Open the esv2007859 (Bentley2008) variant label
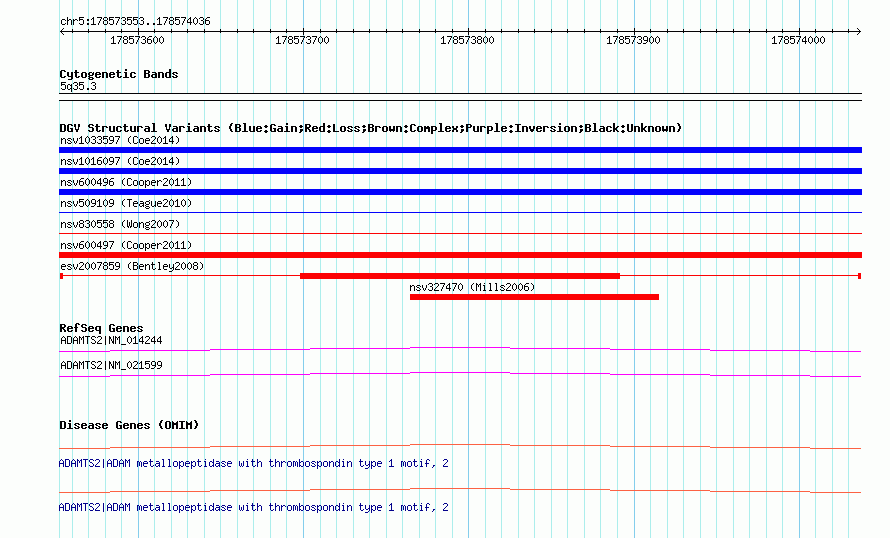890x538 pixels. 132,266
